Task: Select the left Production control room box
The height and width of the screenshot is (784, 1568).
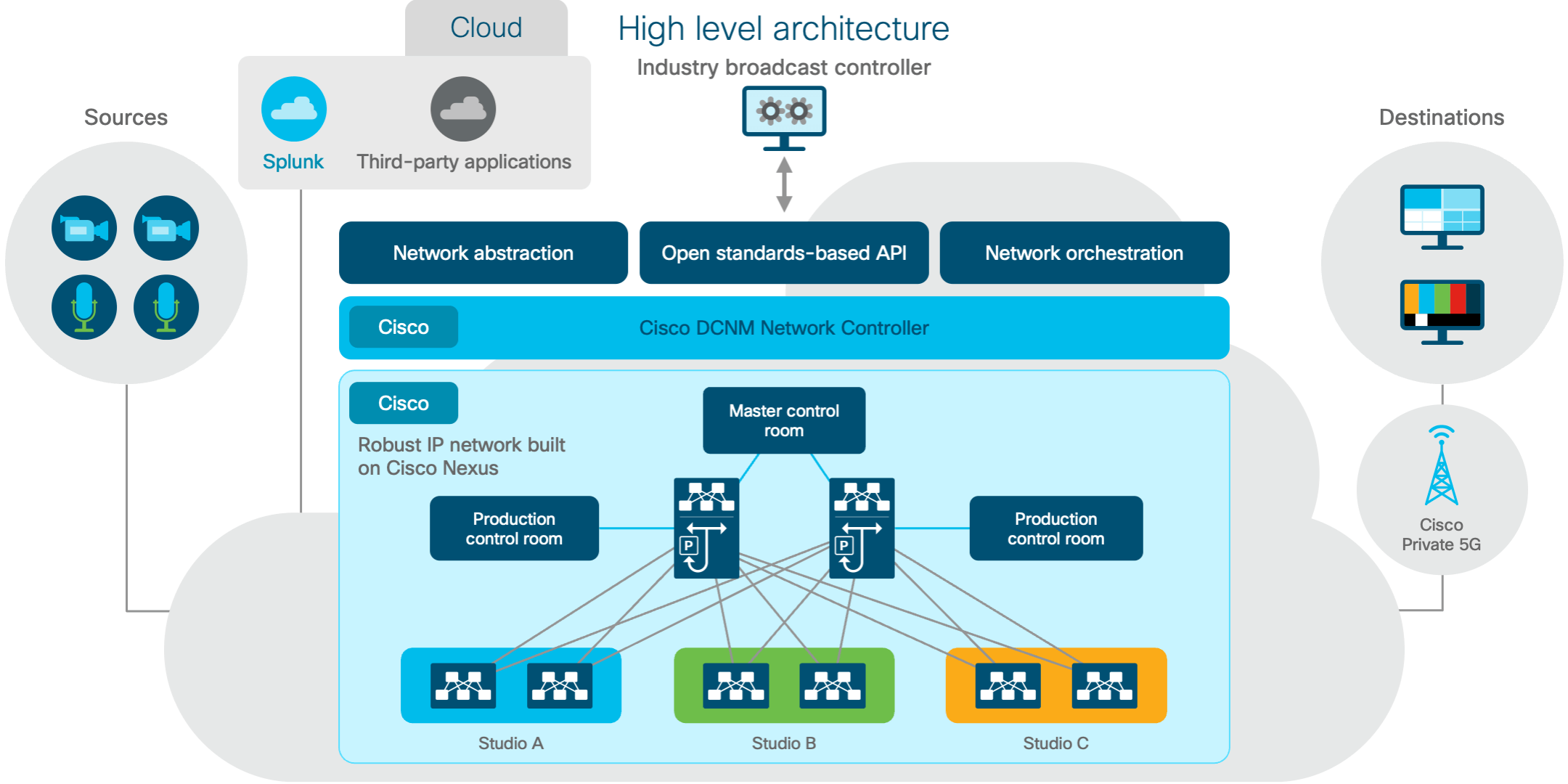Action: (514, 528)
